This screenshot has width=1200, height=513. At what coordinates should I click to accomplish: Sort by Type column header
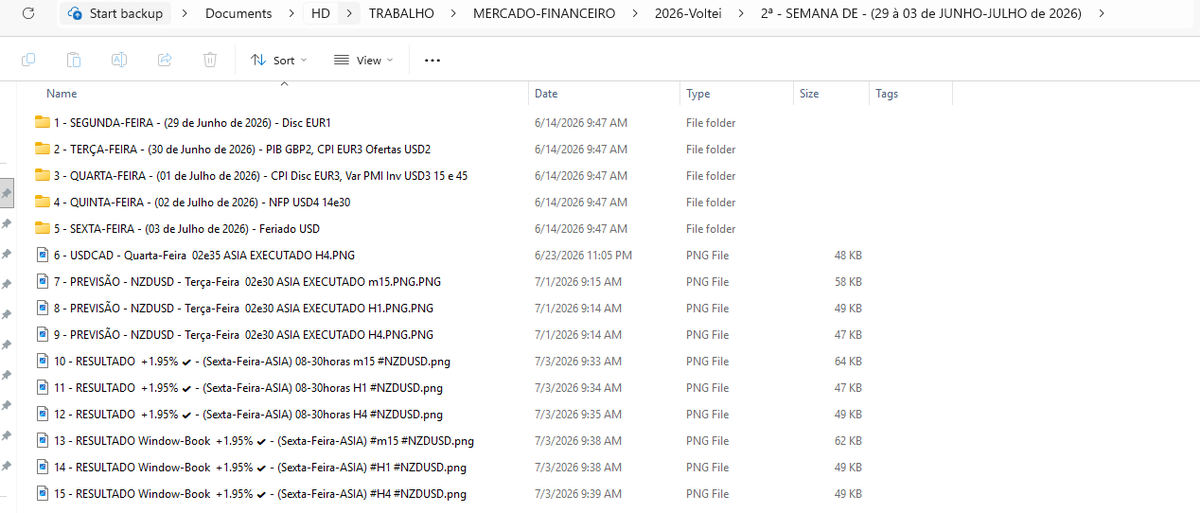pos(698,94)
